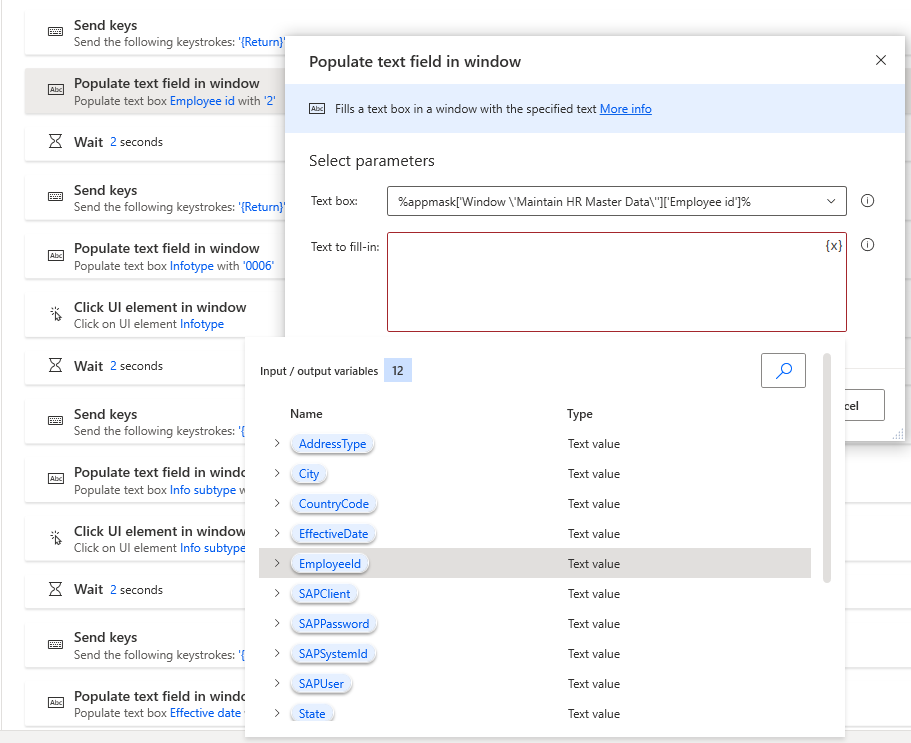Select the AddressType variable chip

[x=332, y=444]
